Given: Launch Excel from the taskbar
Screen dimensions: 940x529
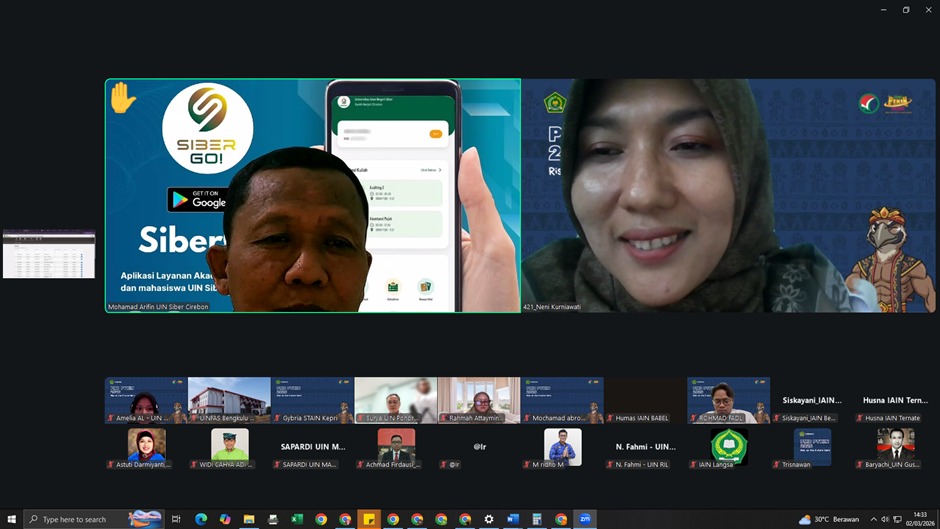Looking at the screenshot, I should [297, 519].
